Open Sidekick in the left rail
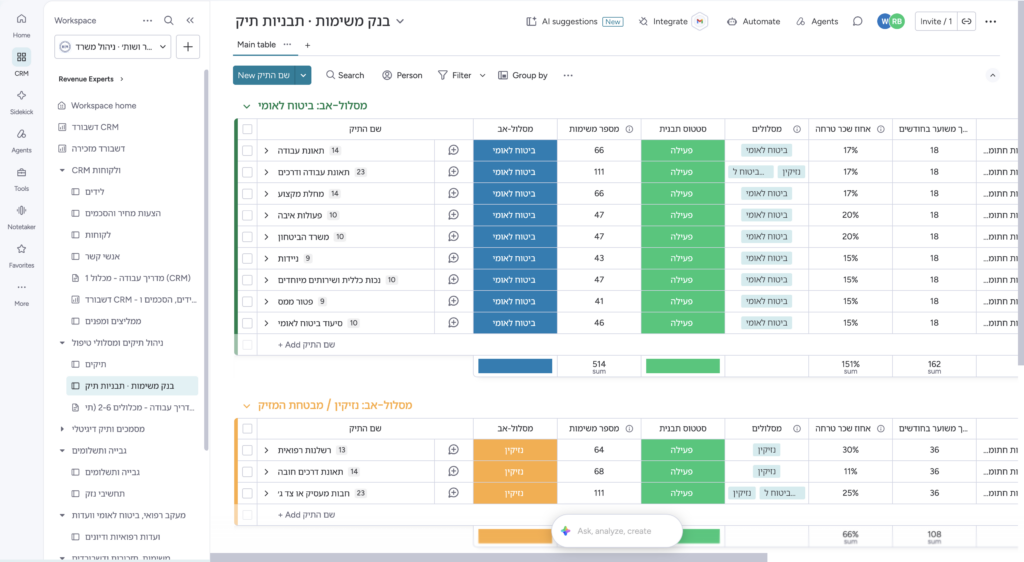Screen dimensions: 1024x562 coord(22,102)
